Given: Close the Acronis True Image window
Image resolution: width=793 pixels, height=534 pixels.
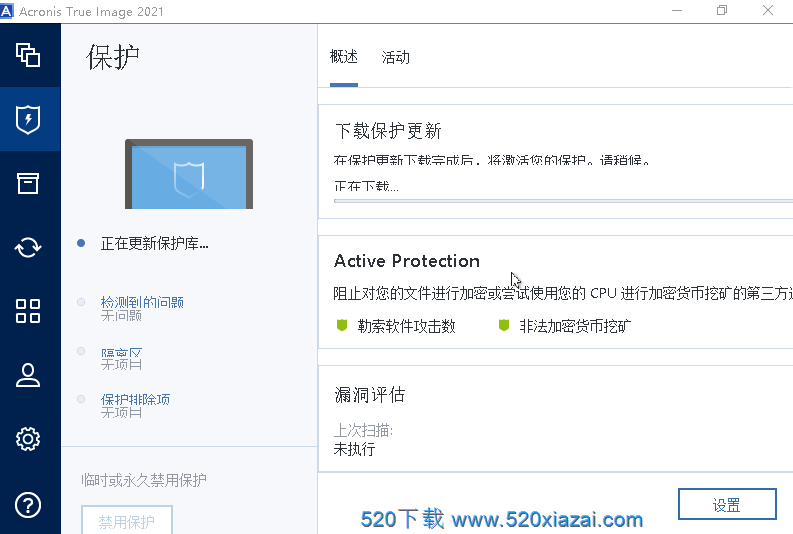Looking at the screenshot, I should (768, 11).
